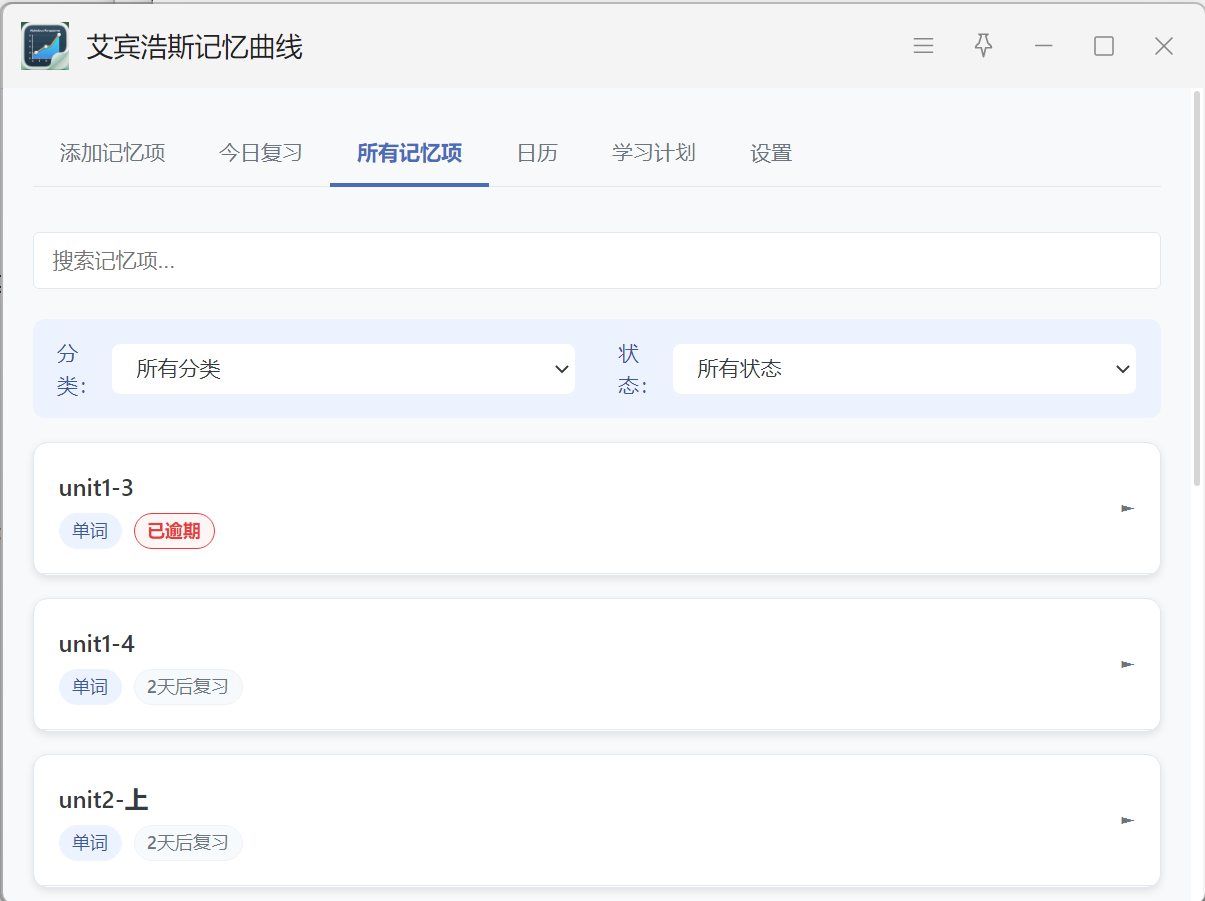1205x901 pixels.
Task: Open the 所有状态 status dropdown
Action: pyautogui.click(x=904, y=369)
